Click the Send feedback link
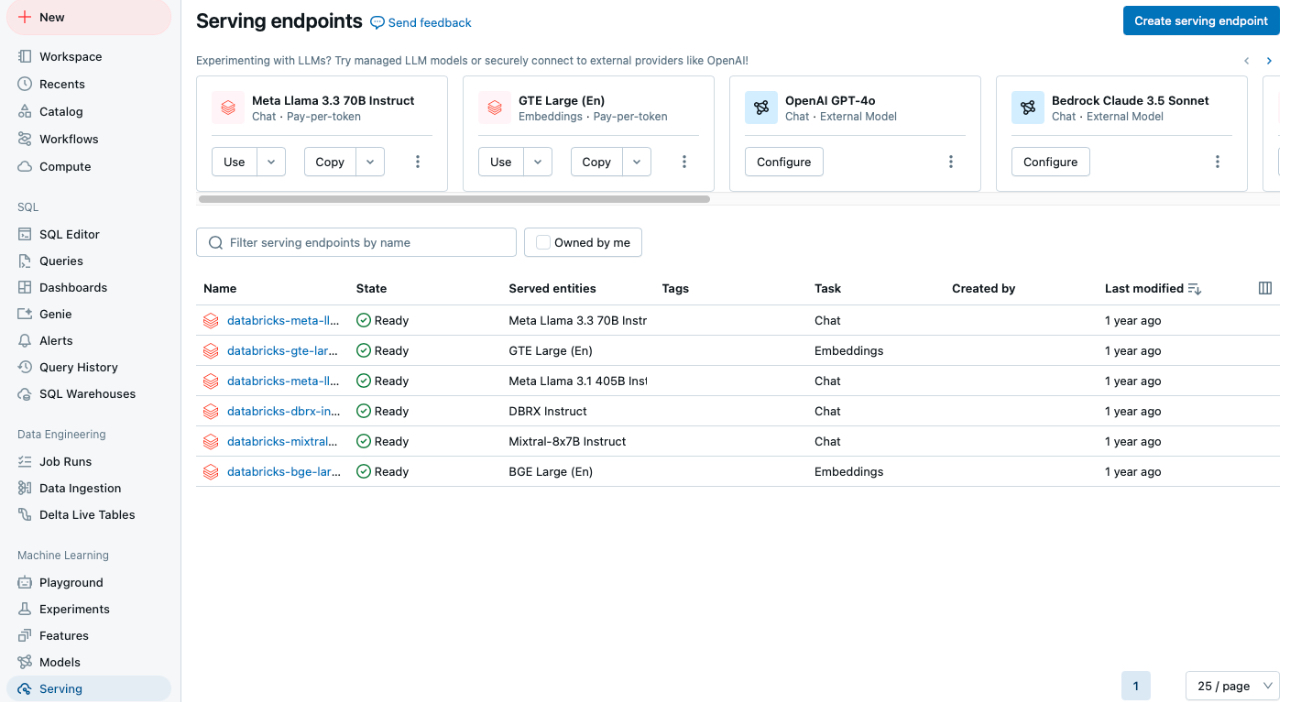 421,22
